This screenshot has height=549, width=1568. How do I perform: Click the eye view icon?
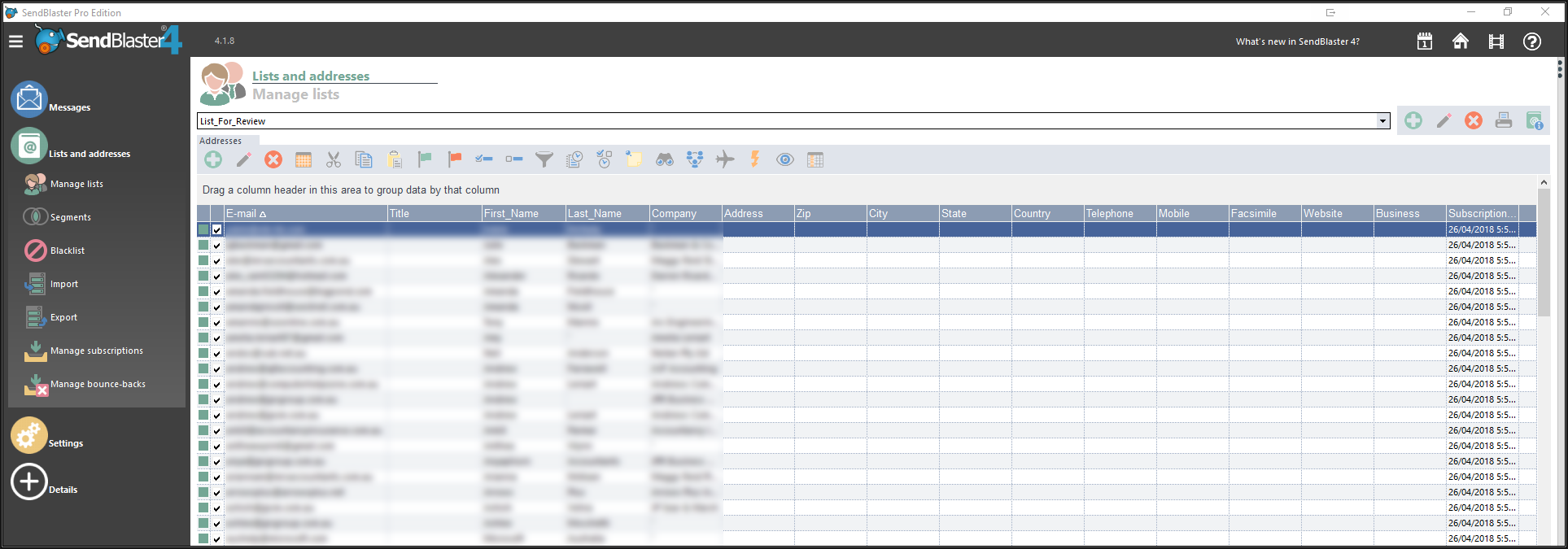tap(785, 159)
